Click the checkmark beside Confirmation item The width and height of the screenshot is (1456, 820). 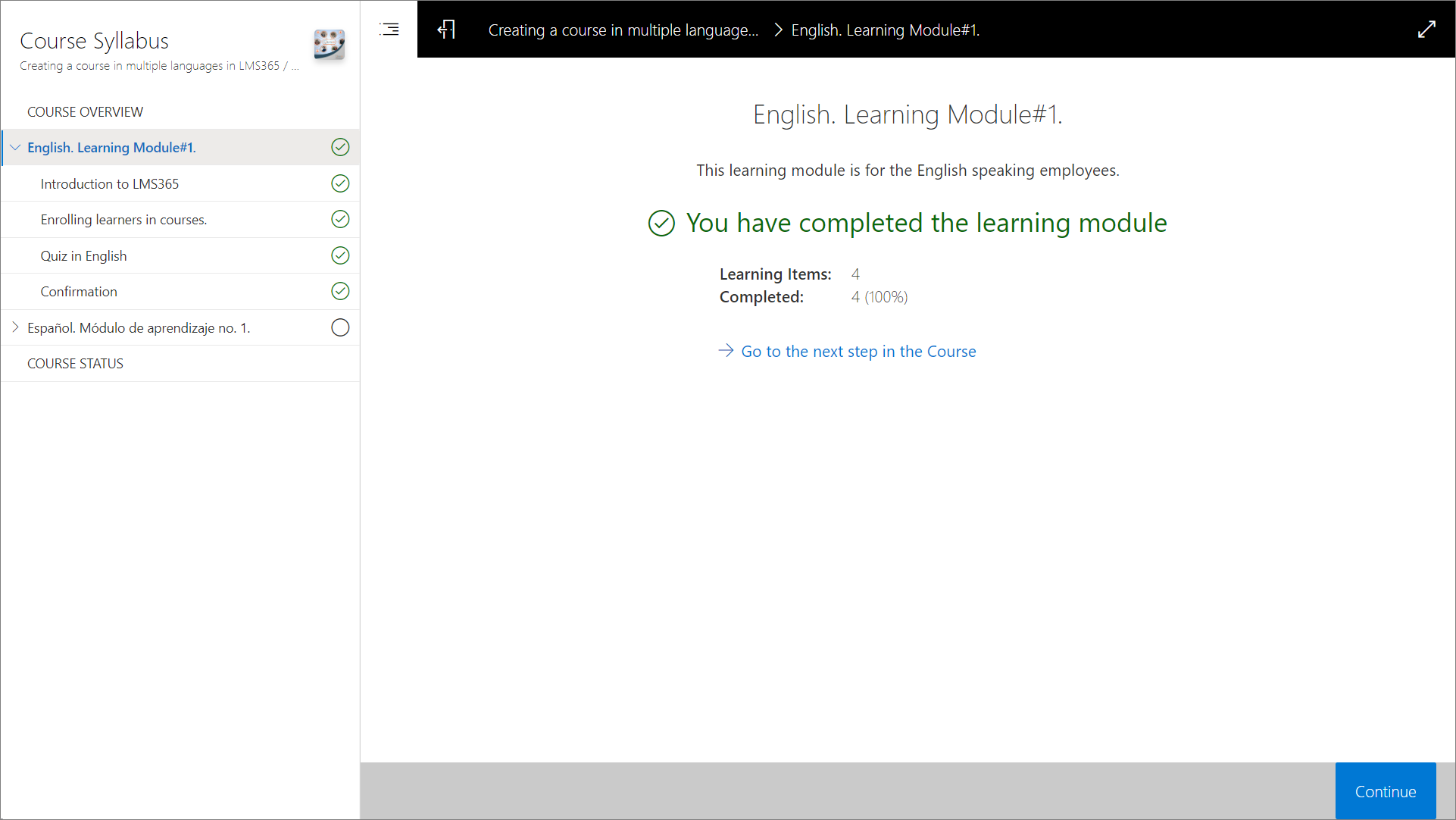(x=340, y=291)
